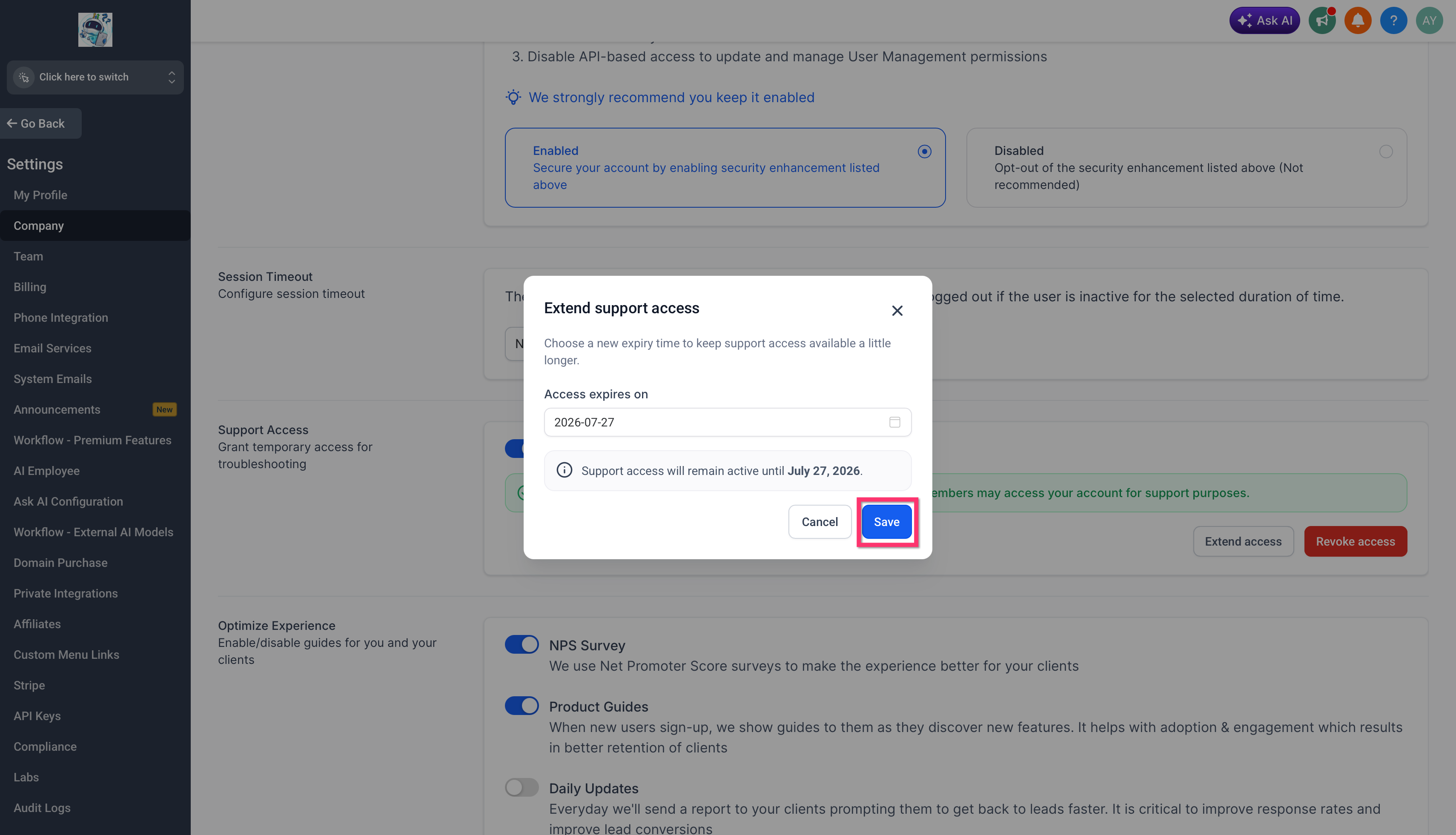Close the Extend support access dialog
The height and width of the screenshot is (835, 1456).
[x=897, y=311]
